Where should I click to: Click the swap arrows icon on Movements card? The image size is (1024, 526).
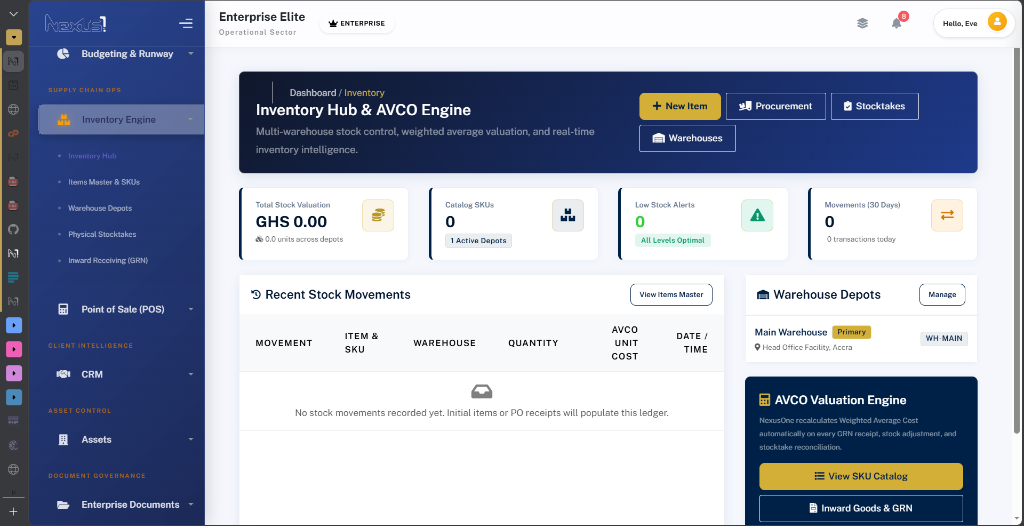pos(947,215)
